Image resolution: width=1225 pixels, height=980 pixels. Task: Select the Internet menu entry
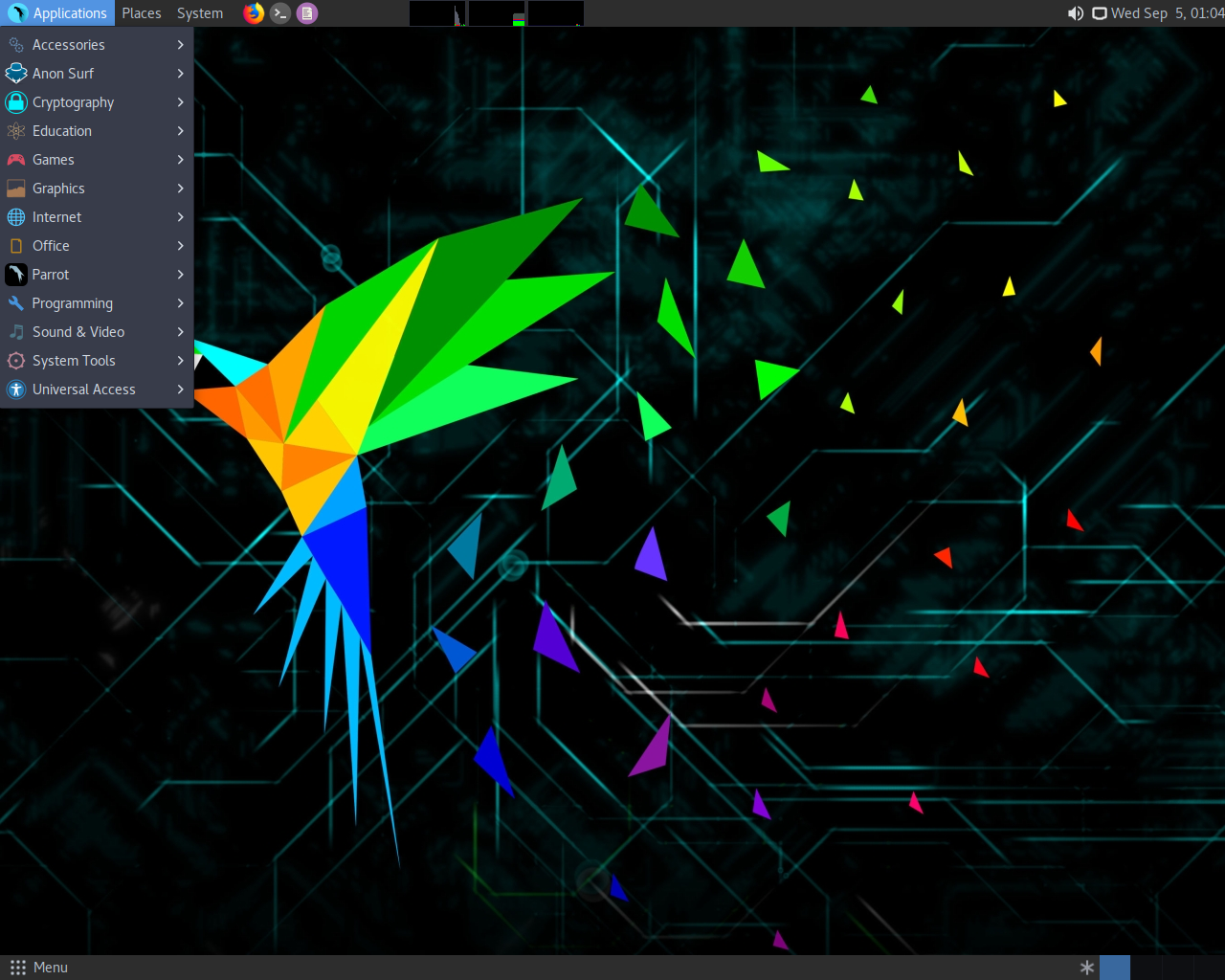pos(97,217)
